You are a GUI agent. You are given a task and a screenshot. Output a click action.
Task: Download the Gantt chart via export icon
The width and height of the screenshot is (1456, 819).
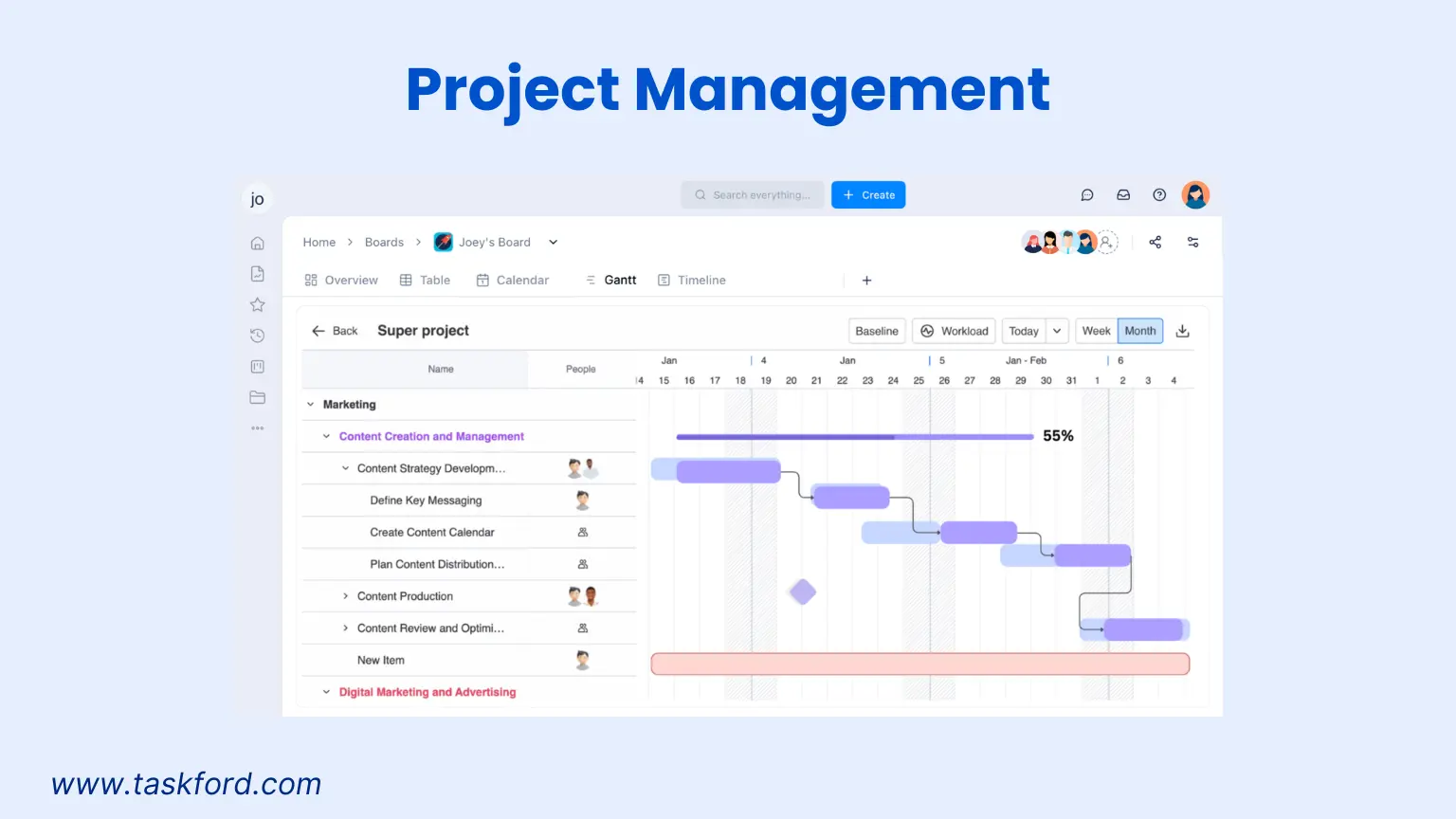coord(1182,331)
